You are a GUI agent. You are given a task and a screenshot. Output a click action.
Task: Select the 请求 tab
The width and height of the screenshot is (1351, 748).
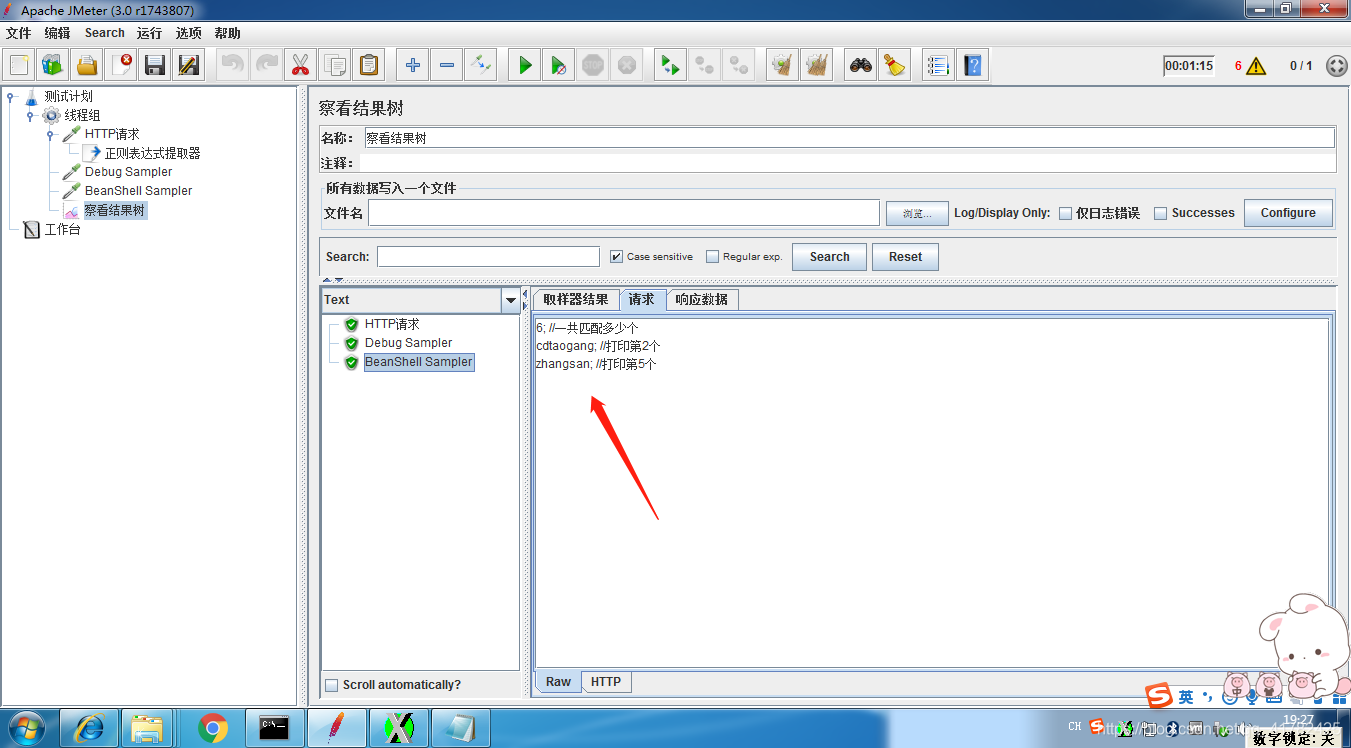pos(642,299)
